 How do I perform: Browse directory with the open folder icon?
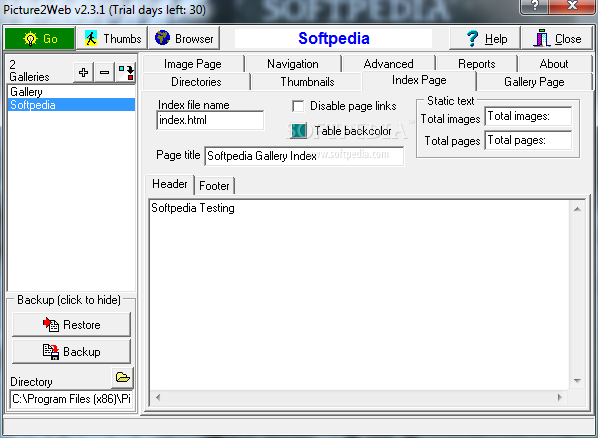122,378
